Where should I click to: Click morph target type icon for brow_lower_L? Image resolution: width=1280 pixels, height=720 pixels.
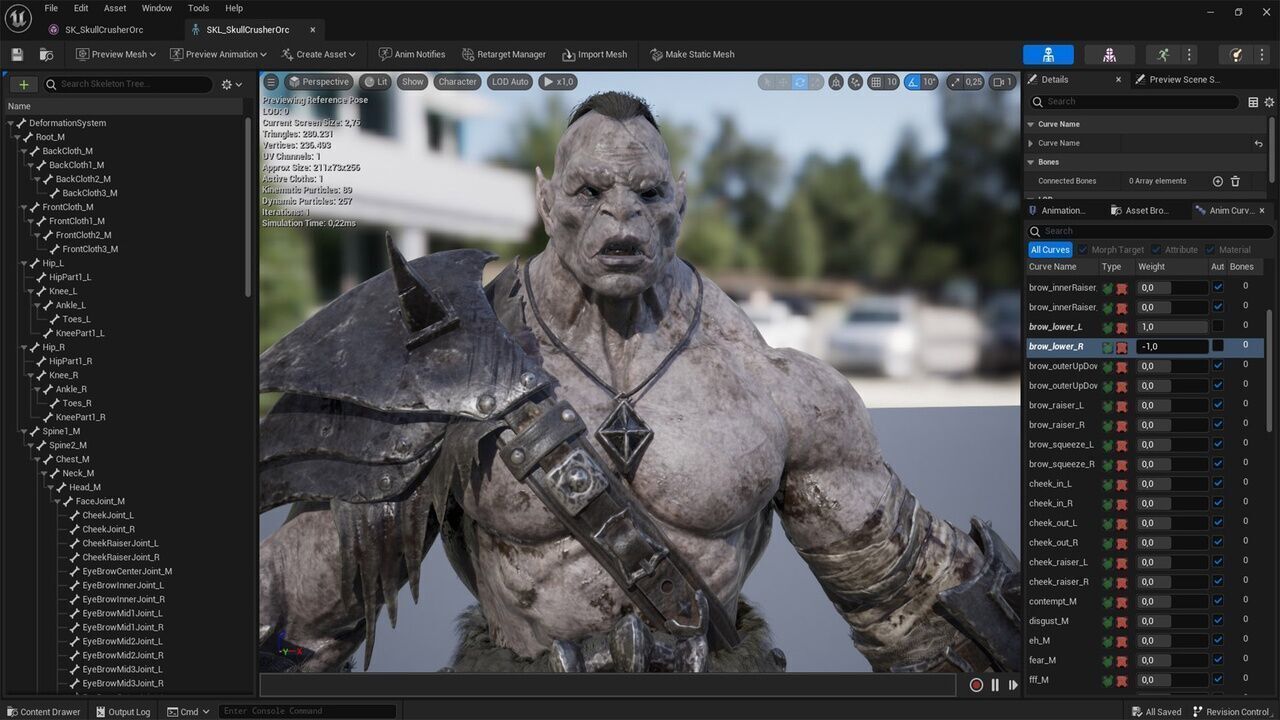point(1108,327)
